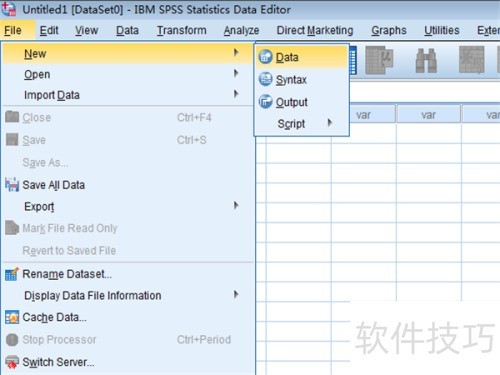Expand Display Data File Information submenu arrow
This screenshot has width=500, height=375.
coord(236,294)
